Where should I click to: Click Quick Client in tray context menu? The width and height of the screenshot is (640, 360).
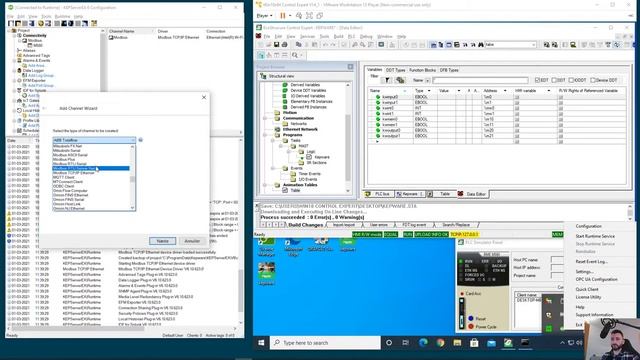pos(587,289)
